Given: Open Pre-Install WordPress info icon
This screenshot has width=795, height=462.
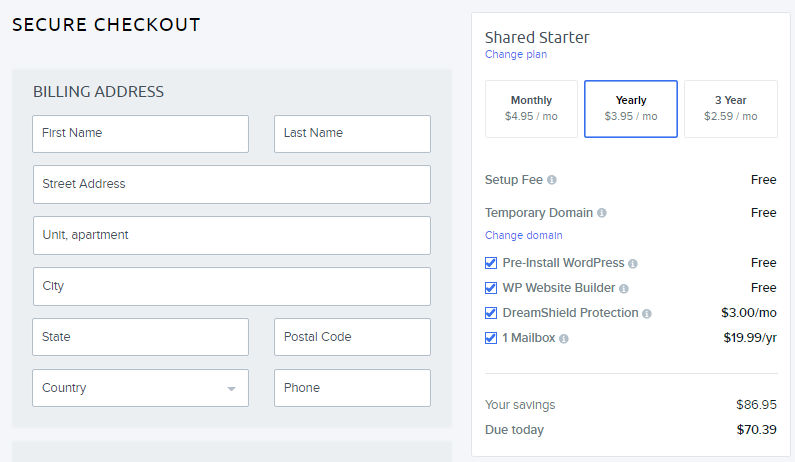Looking at the screenshot, I should (633, 264).
